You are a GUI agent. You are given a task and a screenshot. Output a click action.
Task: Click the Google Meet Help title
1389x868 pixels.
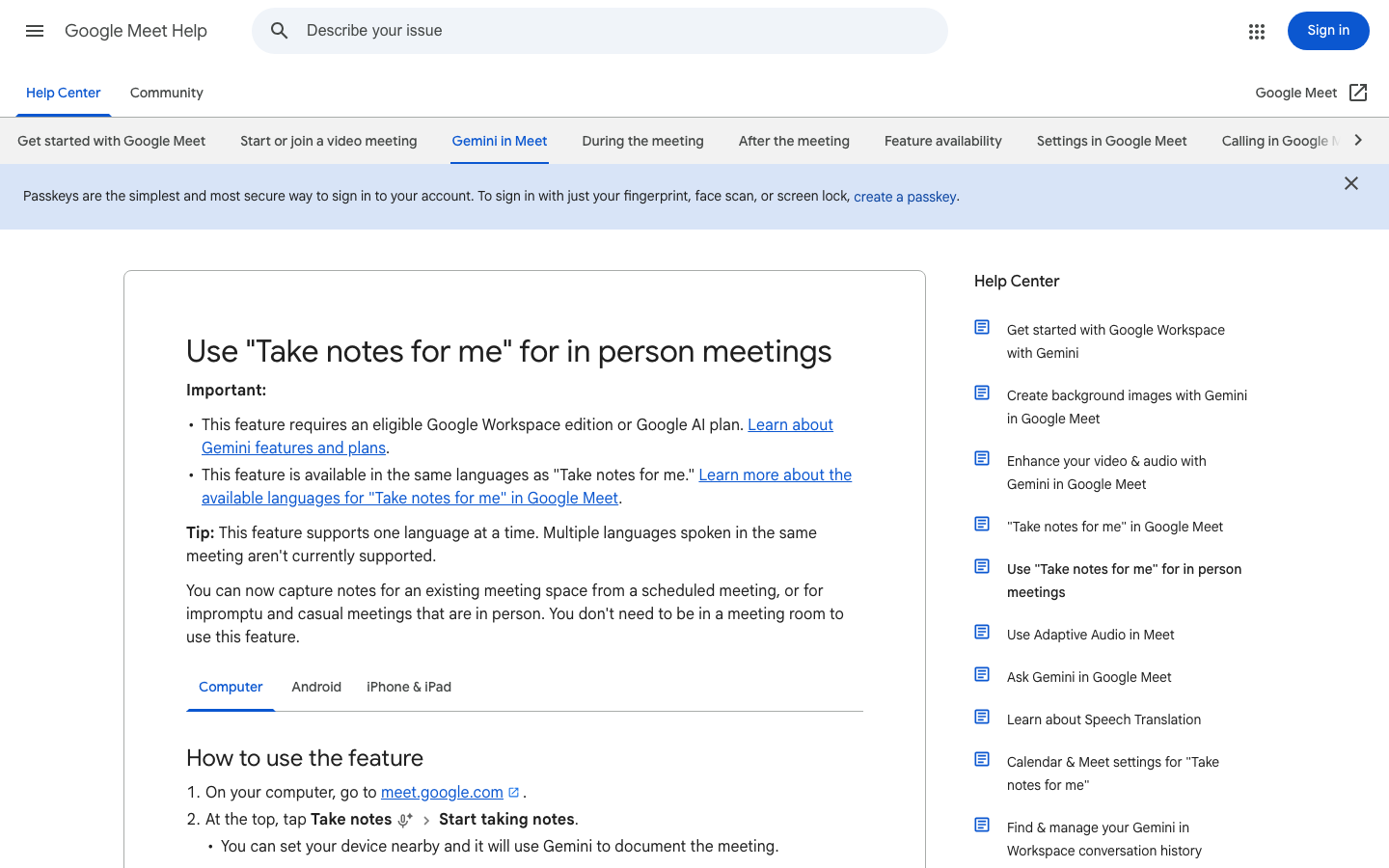[x=136, y=31]
